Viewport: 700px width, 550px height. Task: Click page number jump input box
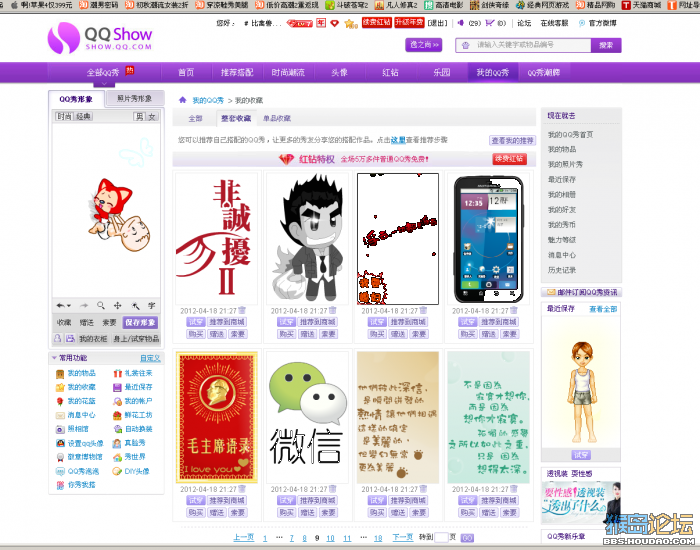tap(441, 538)
